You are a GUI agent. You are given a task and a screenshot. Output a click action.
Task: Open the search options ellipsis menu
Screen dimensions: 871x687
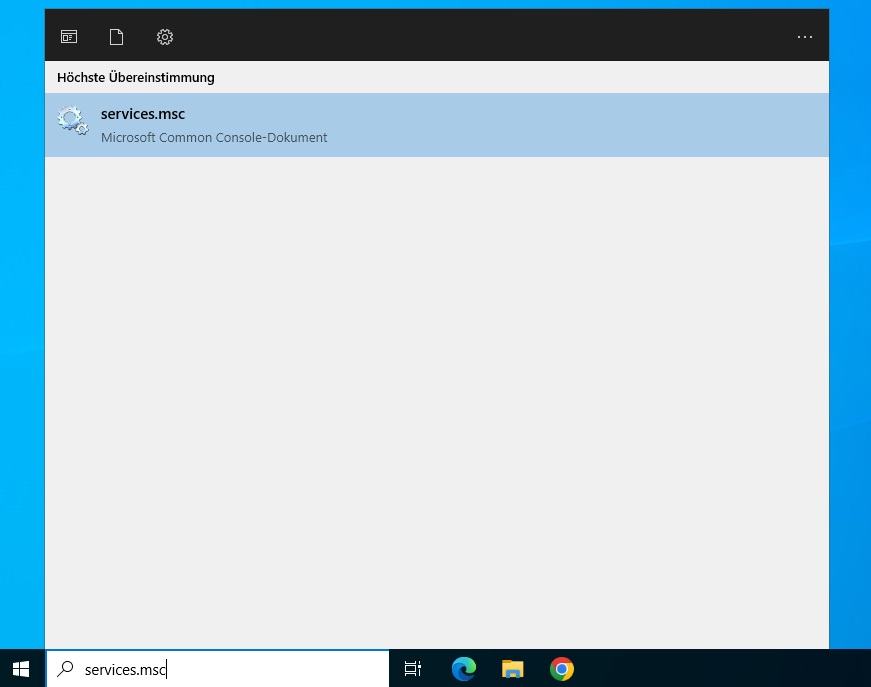click(804, 37)
